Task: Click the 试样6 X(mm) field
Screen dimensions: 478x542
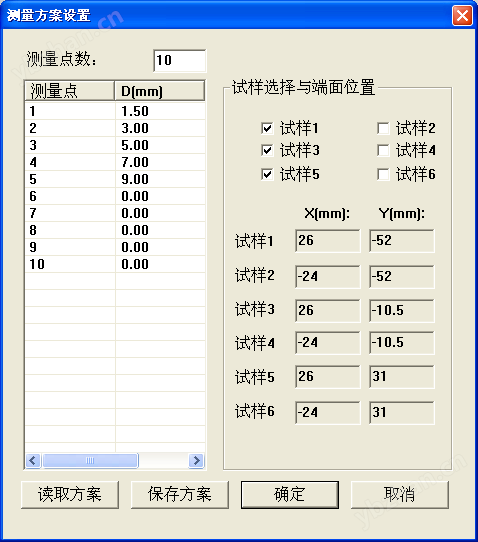Action: [x=328, y=412]
